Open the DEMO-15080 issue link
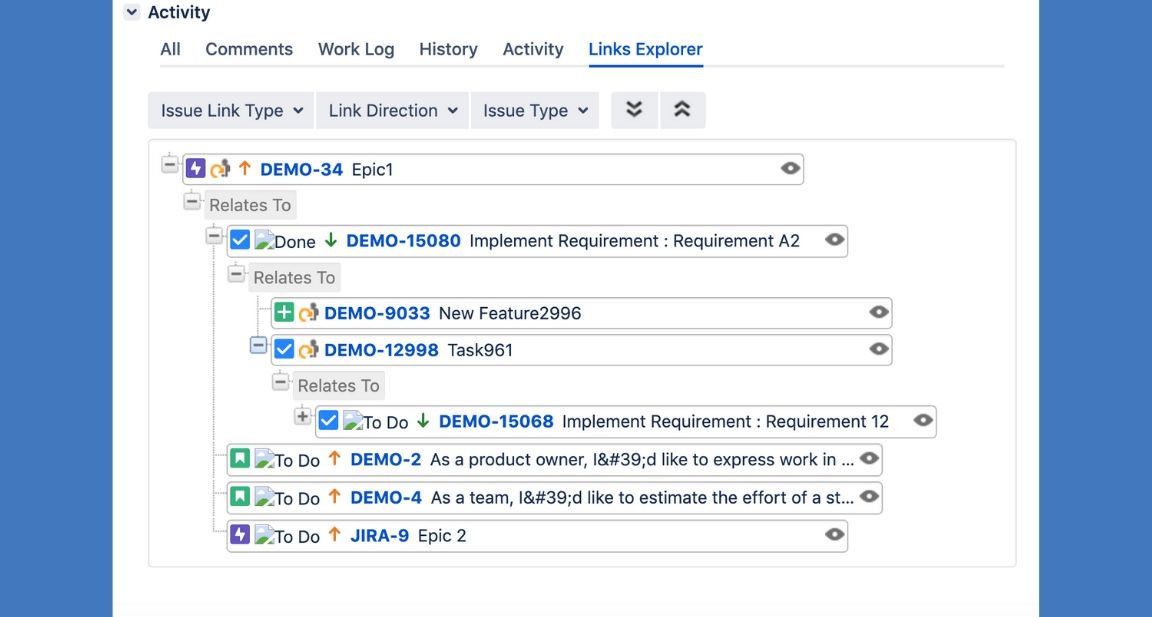This screenshot has height=617, width=1152. 403,241
